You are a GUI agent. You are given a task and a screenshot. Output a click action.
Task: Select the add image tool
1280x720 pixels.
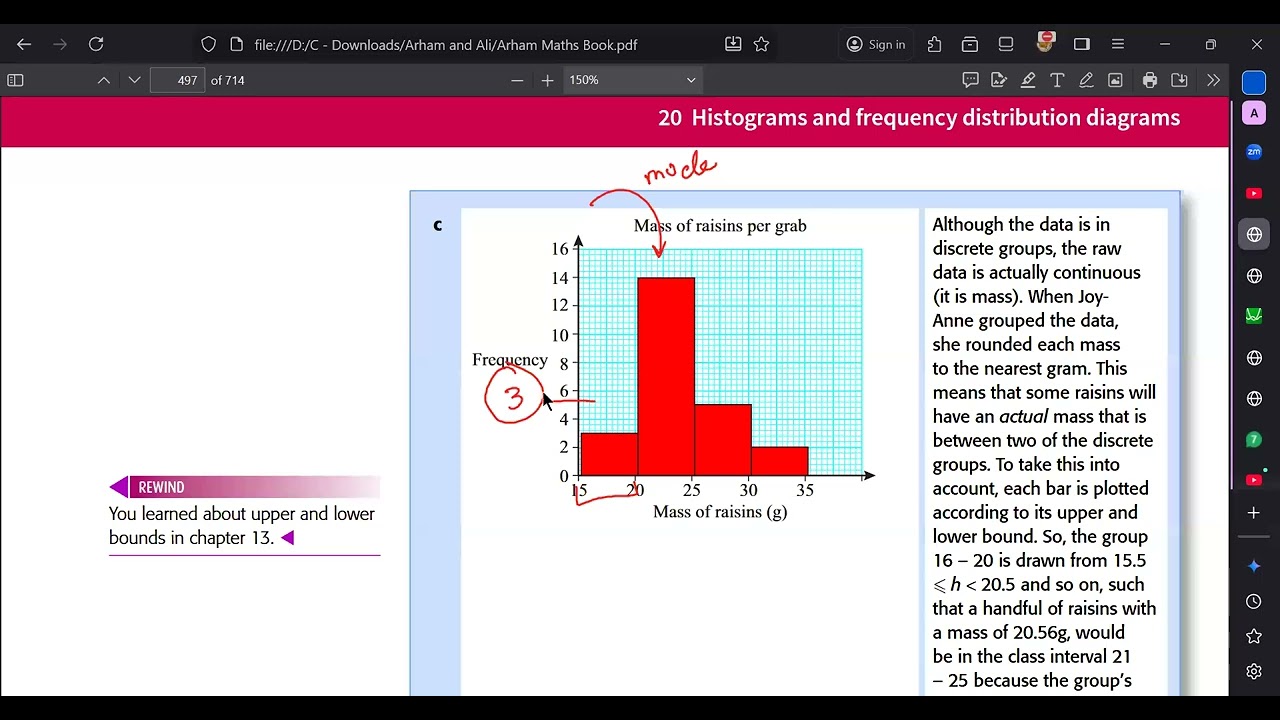tap(1115, 80)
